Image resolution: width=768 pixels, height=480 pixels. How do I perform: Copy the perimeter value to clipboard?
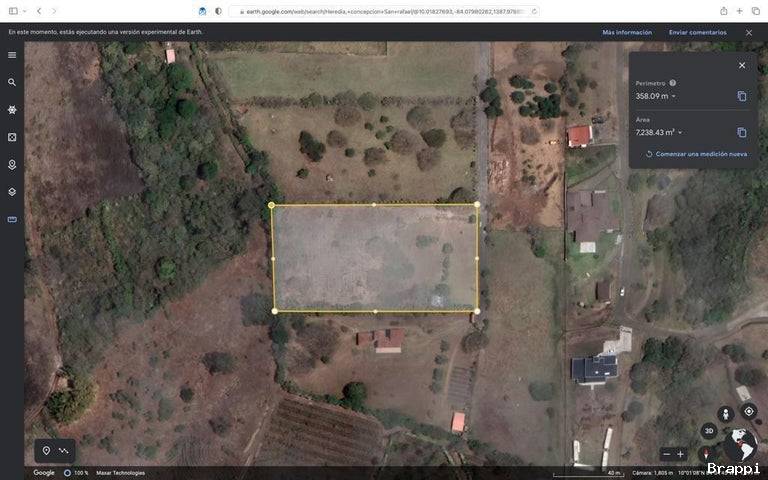(x=742, y=96)
